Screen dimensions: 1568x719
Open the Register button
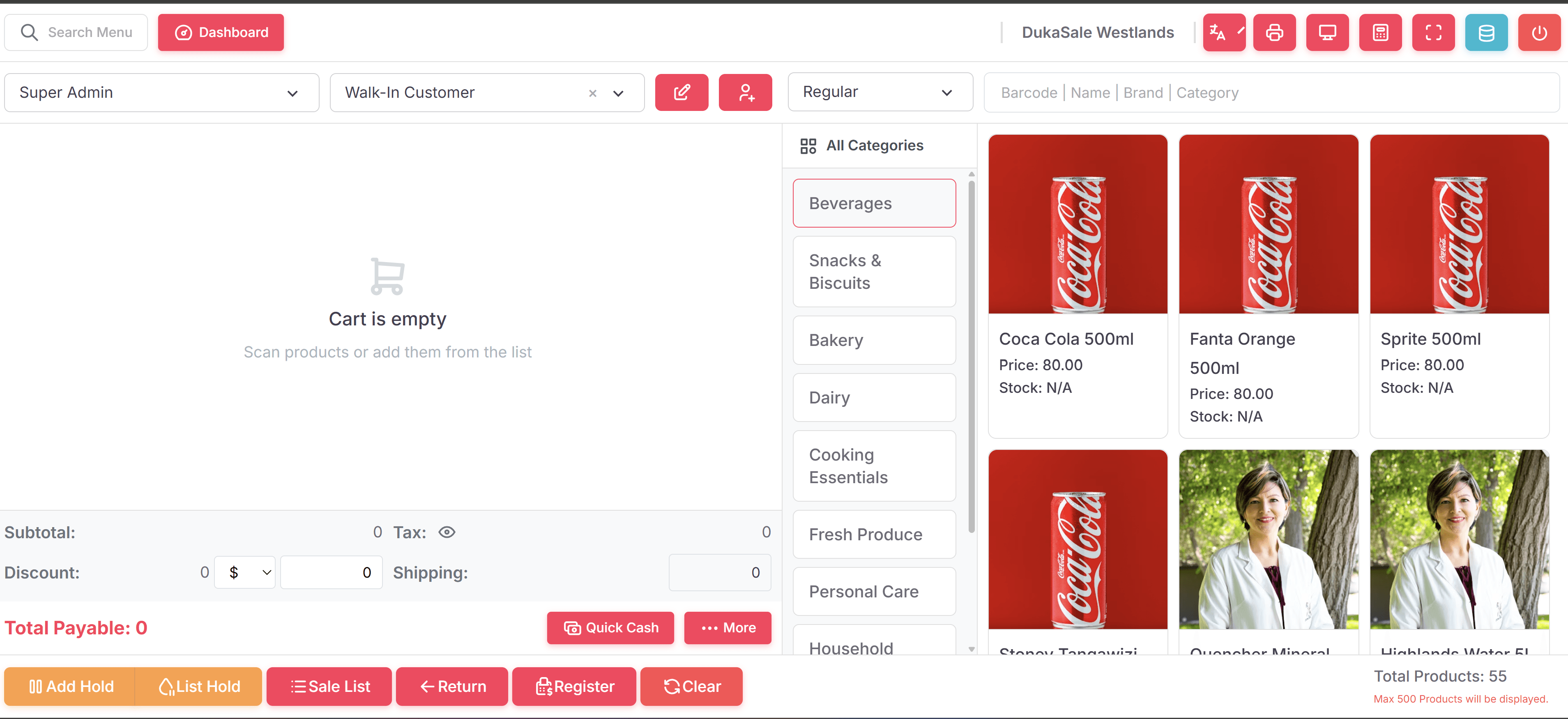tap(574, 686)
